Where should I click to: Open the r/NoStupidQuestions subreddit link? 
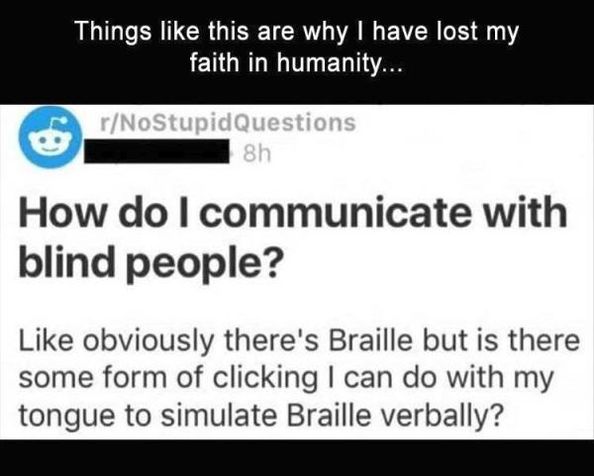(227, 123)
